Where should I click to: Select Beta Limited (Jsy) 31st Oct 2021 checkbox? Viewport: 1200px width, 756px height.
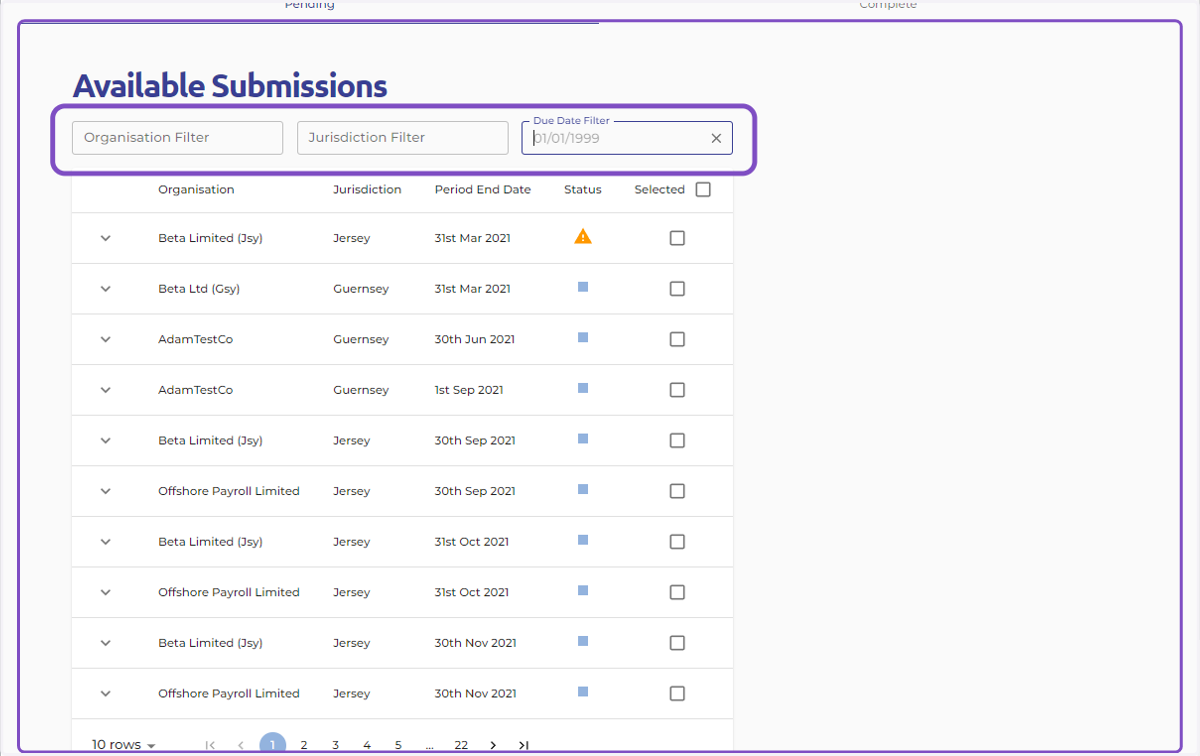677,541
